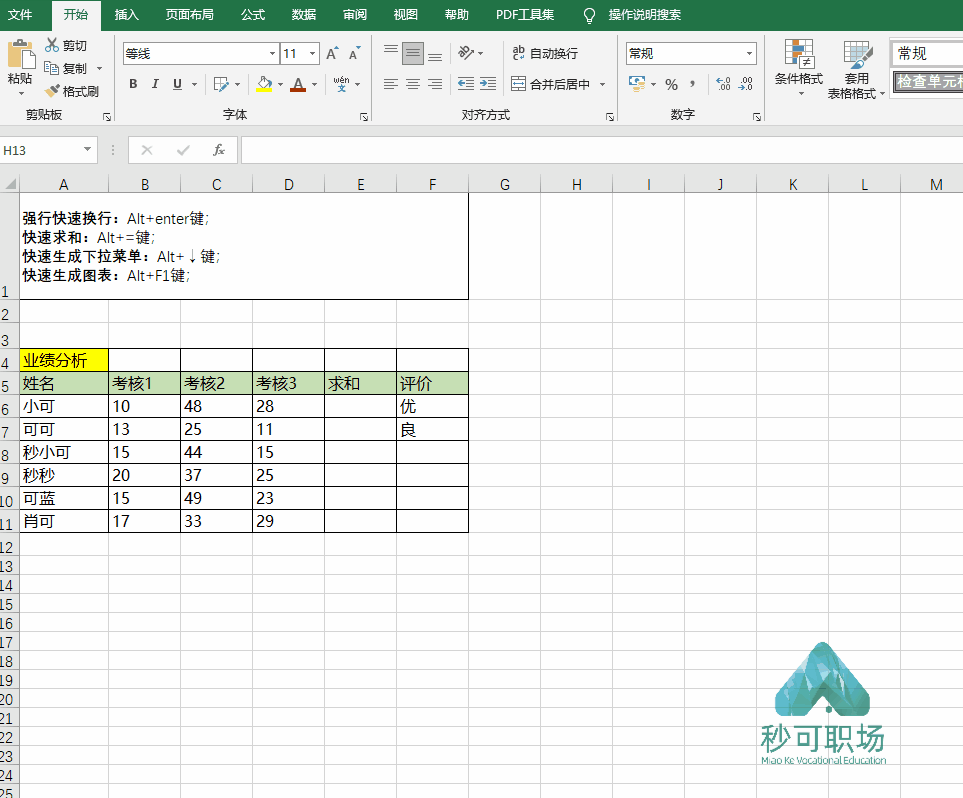963x798 pixels.
Task: Decrease font size with the smaller A icon
Action: coord(354,53)
